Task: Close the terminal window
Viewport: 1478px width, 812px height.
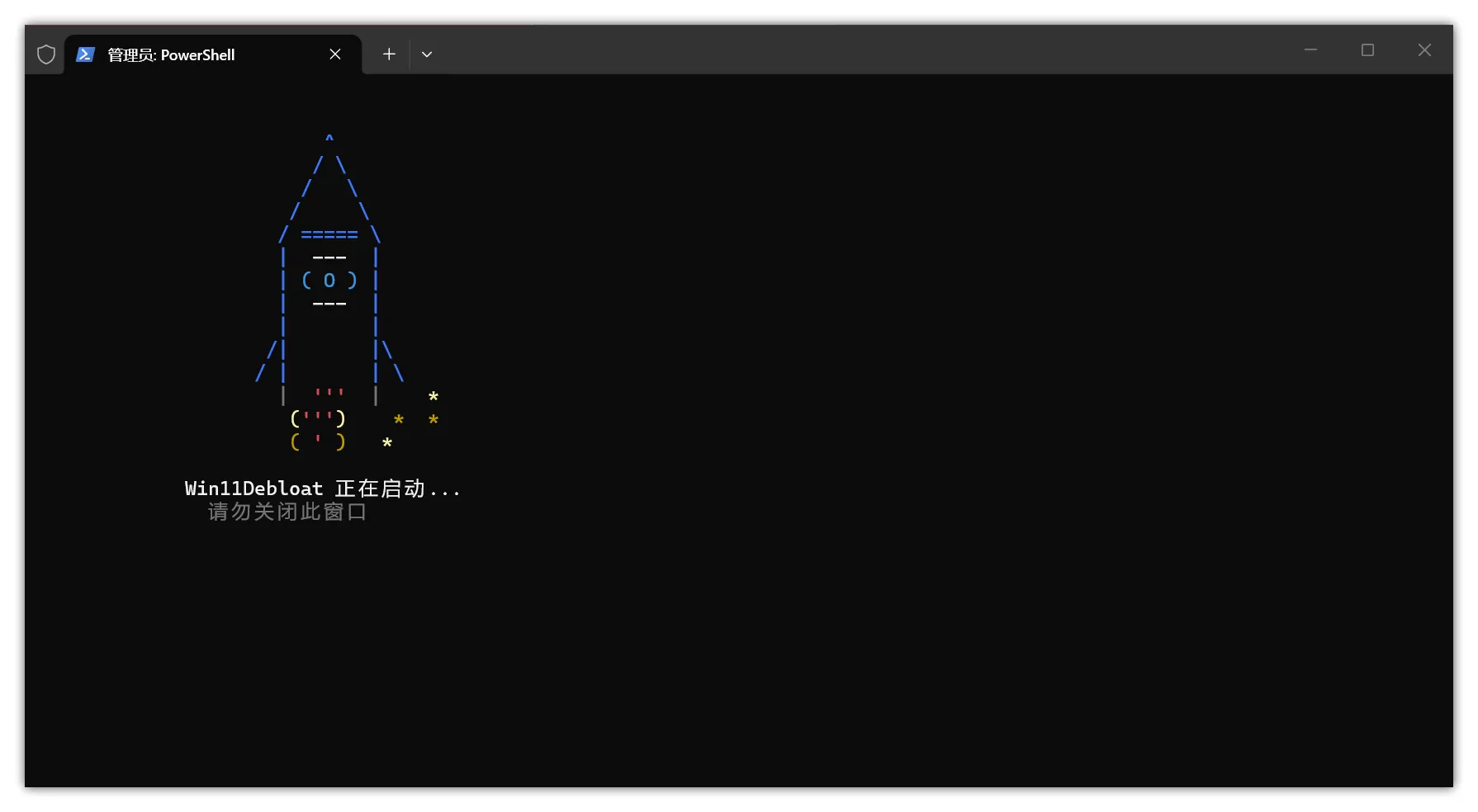Action: [x=1424, y=50]
